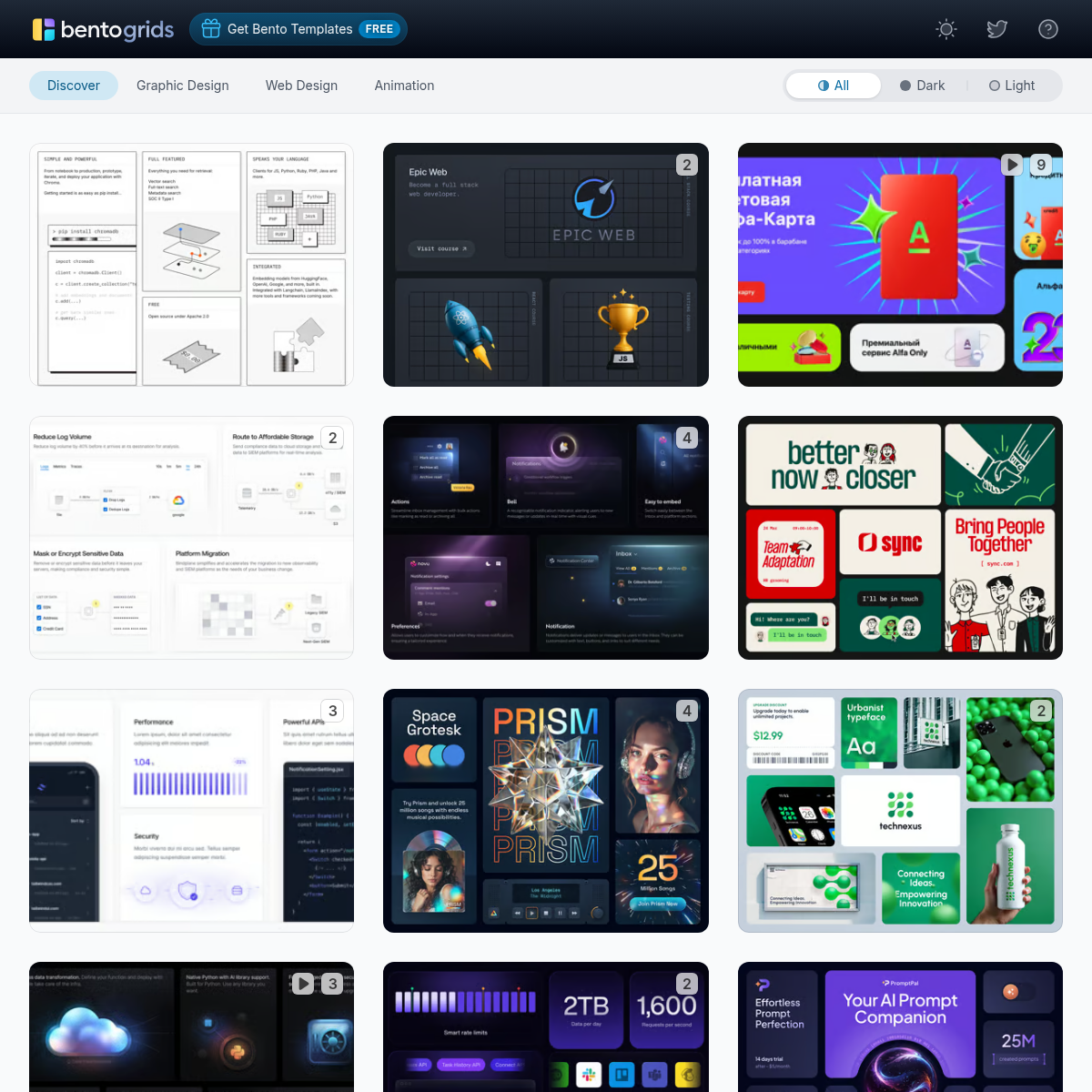Click the count badge 2 on technexus card
The width and height of the screenshot is (1092, 1092).
(1042, 711)
